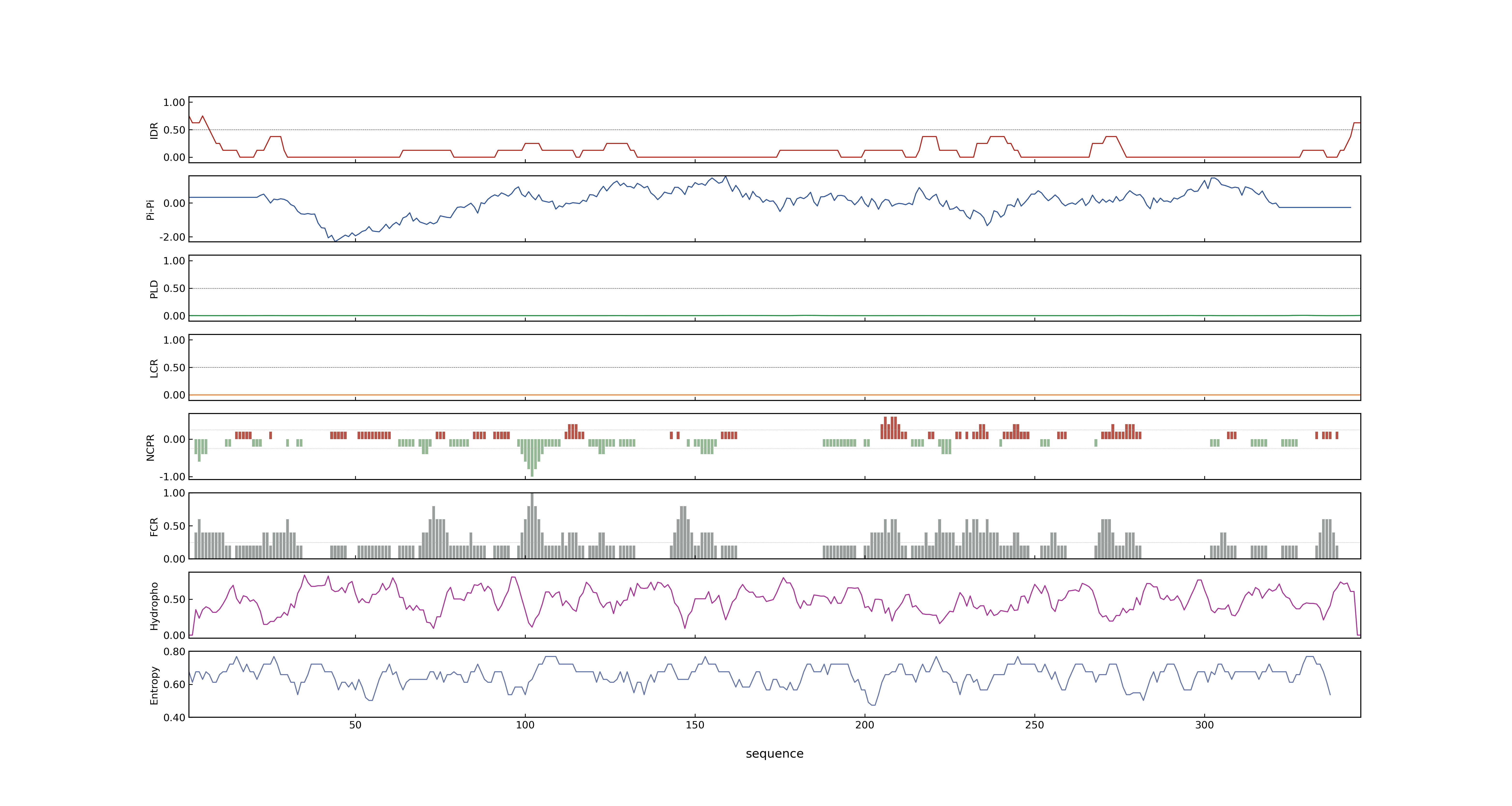
Task: Click the Pi-Pi axis label
Action: pos(150,209)
